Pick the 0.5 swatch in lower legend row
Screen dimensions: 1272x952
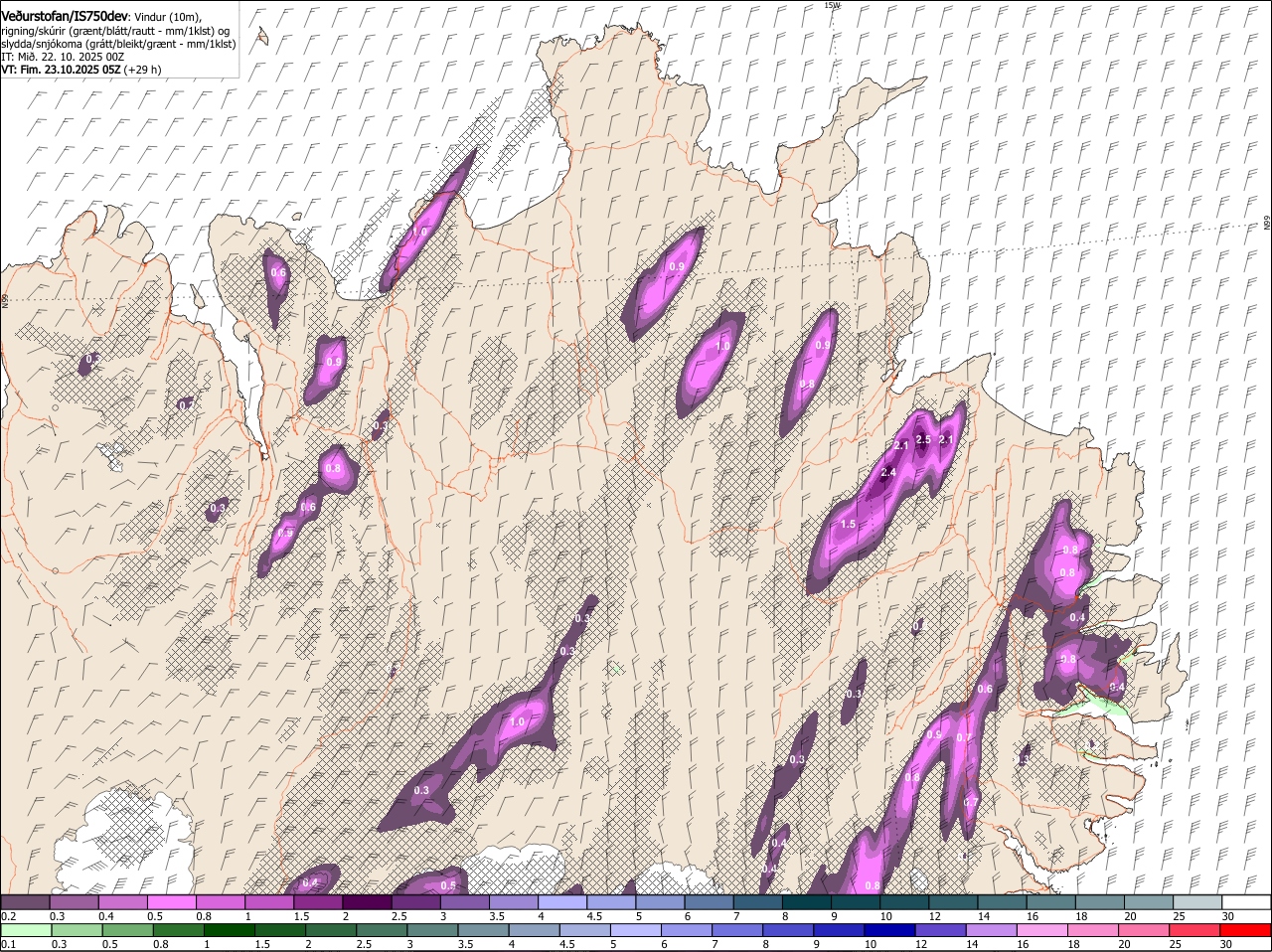127,931
